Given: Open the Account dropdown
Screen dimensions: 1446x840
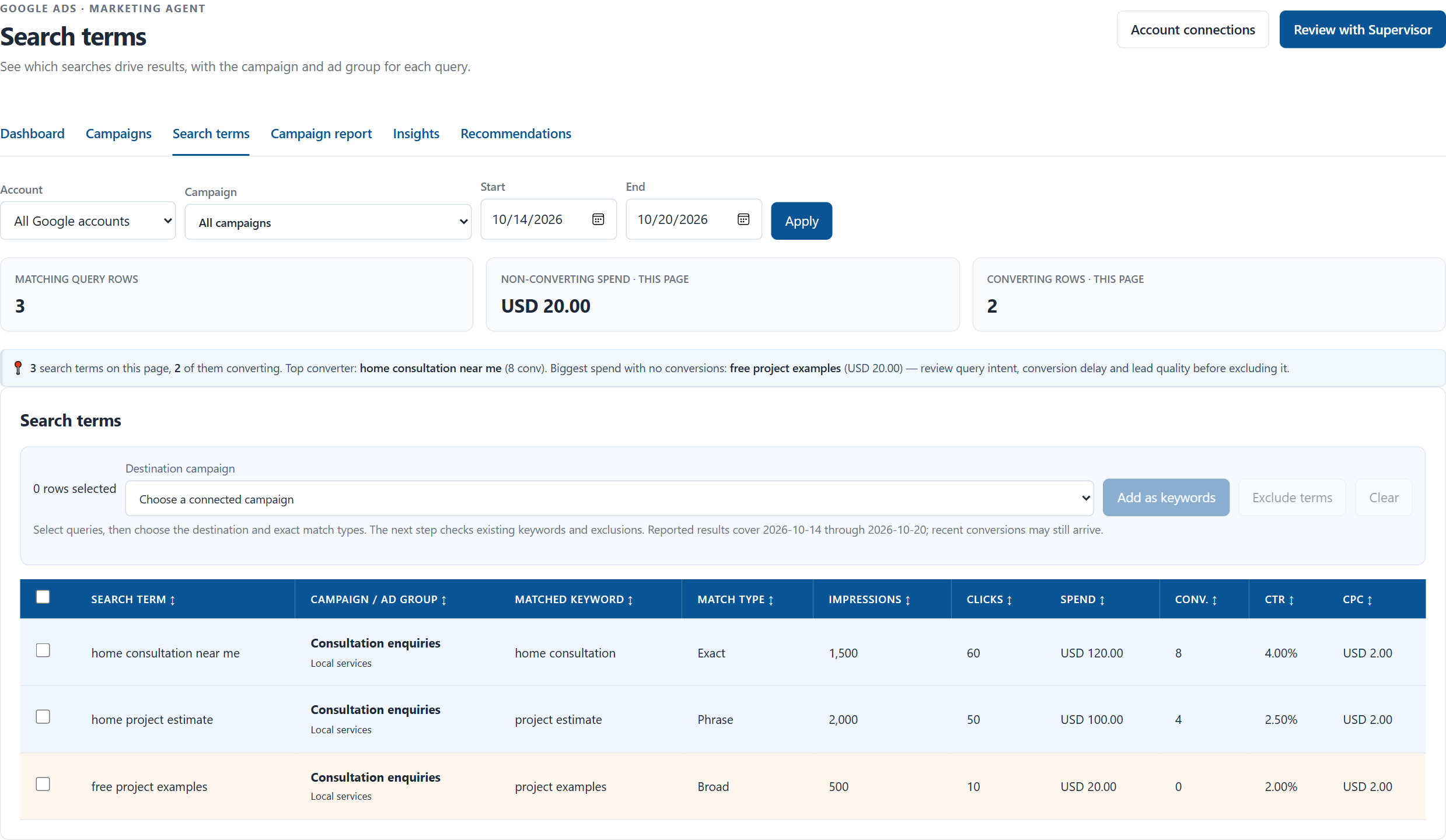Looking at the screenshot, I should tap(88, 220).
